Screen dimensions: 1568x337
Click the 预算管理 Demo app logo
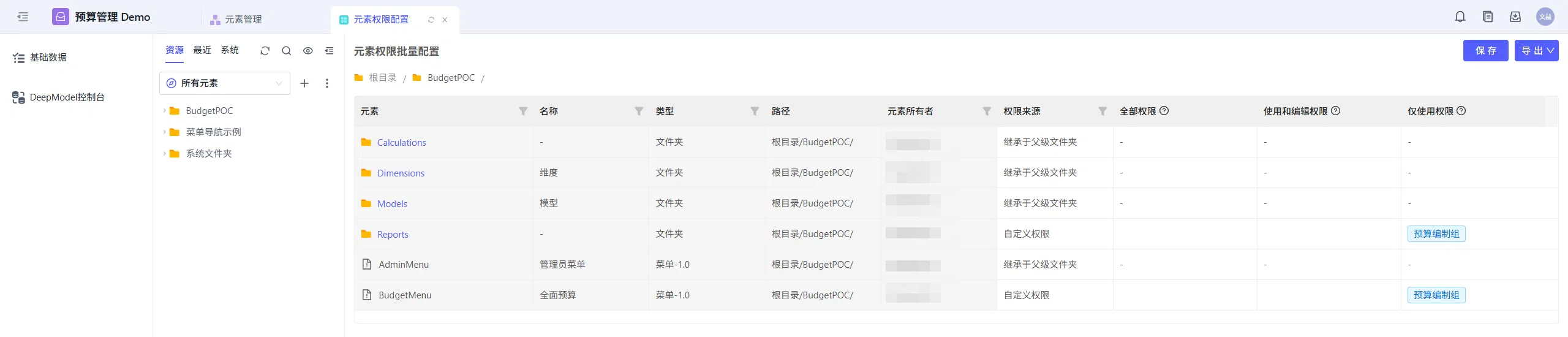coord(61,17)
